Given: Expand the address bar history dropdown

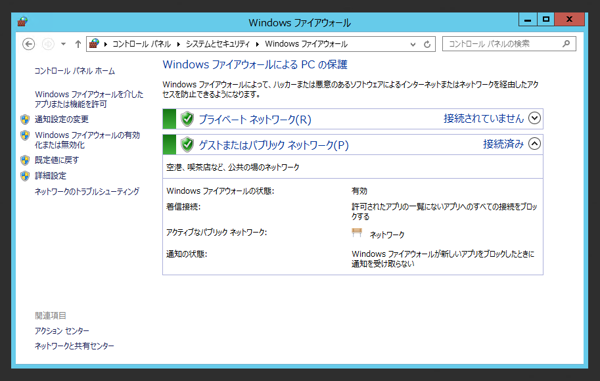Looking at the screenshot, I should (413, 44).
